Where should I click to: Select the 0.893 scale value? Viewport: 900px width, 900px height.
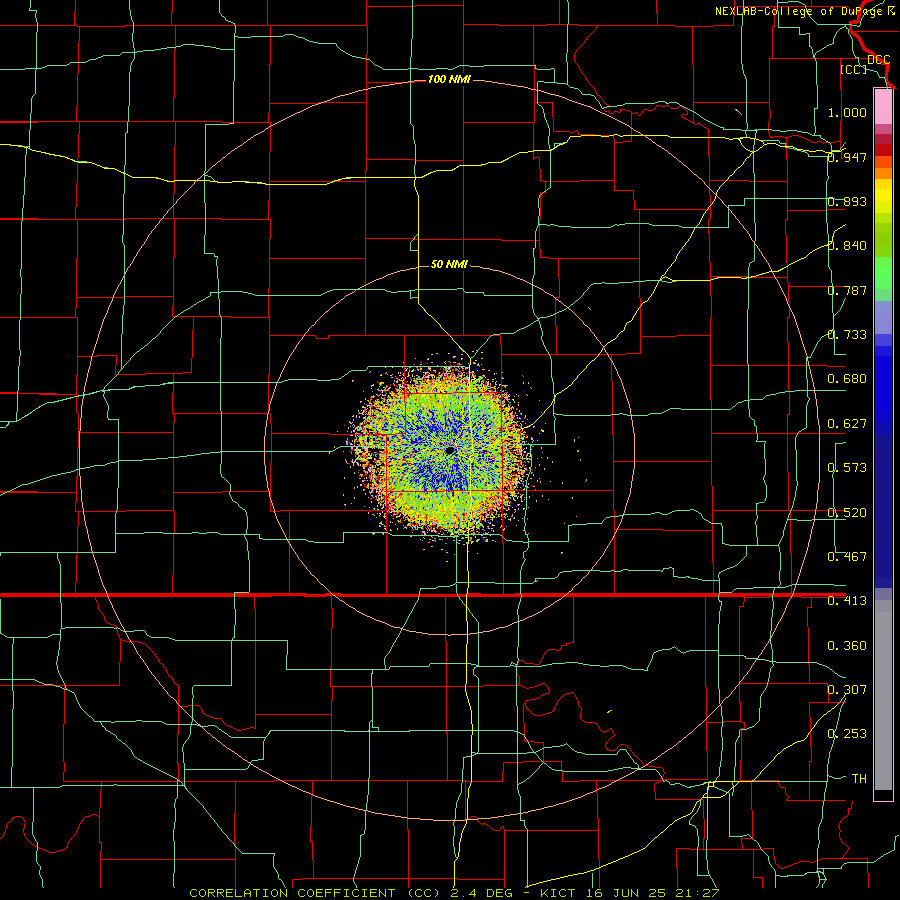click(x=847, y=201)
